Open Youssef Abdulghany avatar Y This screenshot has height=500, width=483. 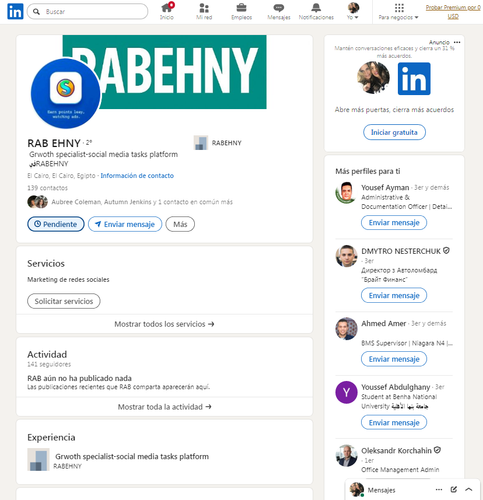[346, 392]
